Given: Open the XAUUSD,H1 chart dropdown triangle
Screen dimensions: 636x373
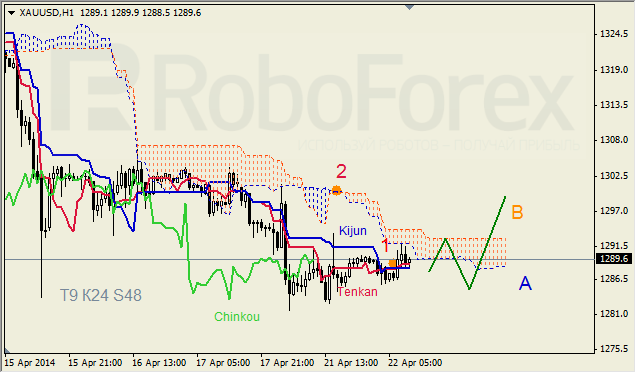Looking at the screenshot, I should coord(12,13).
